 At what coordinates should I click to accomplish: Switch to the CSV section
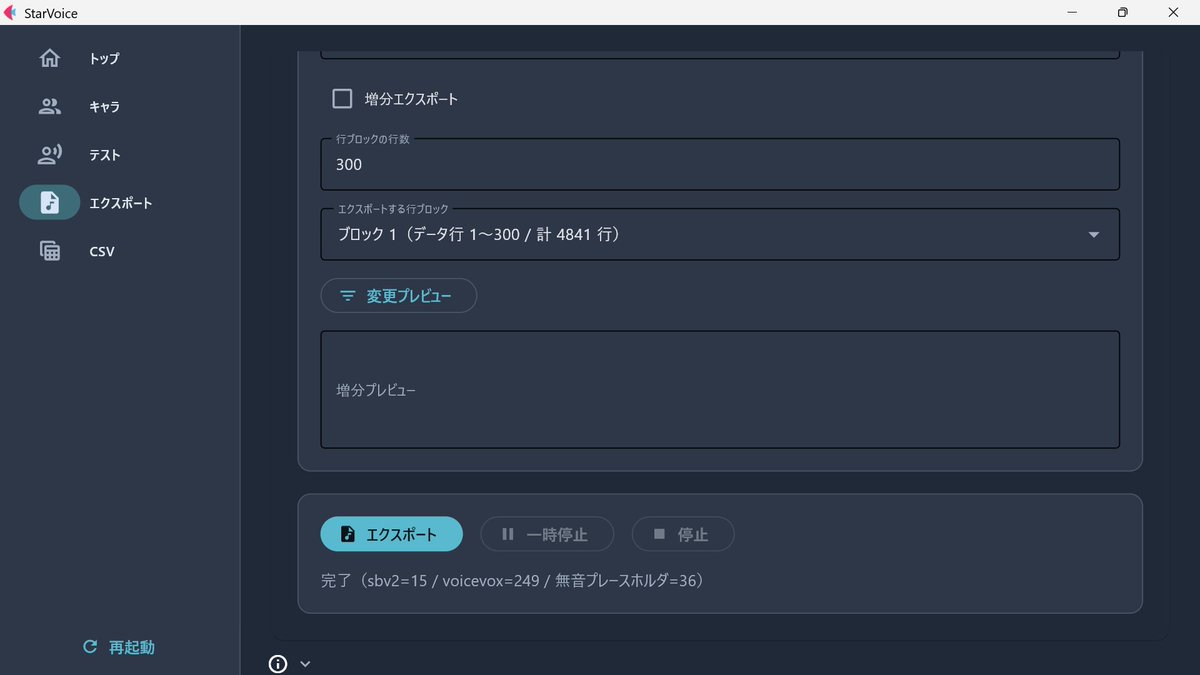coord(102,250)
